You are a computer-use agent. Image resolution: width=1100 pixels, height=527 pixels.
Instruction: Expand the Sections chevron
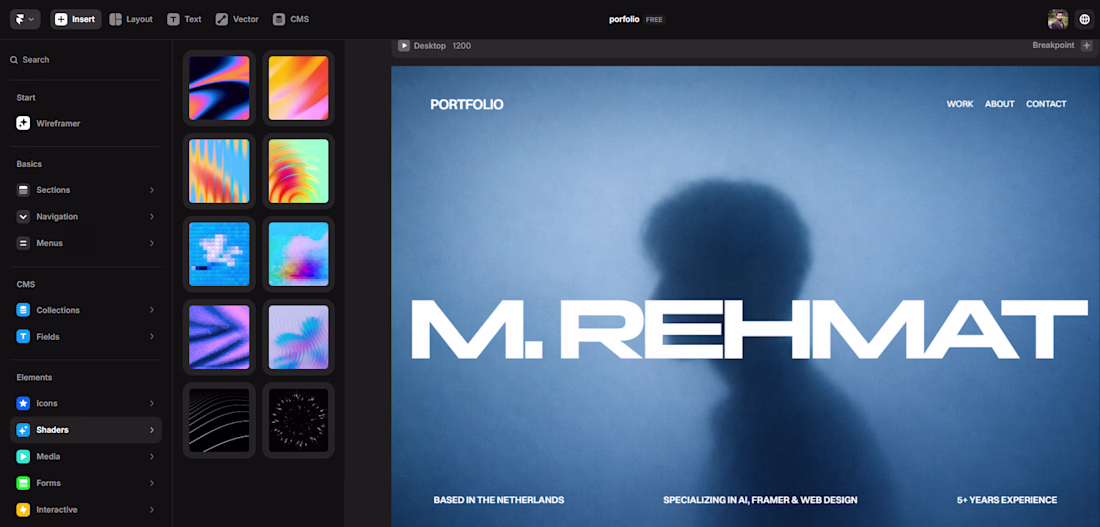(152, 190)
